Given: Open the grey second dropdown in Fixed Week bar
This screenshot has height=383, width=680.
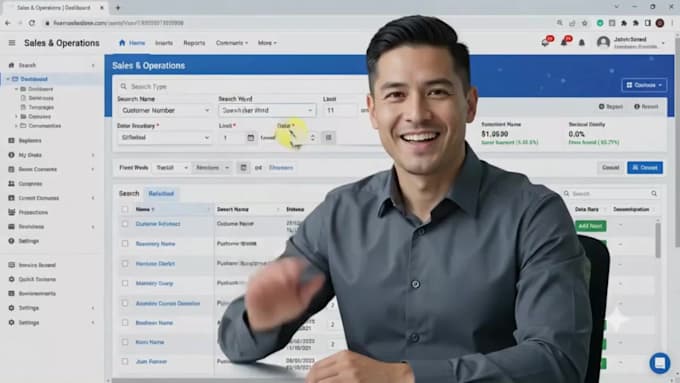Looking at the screenshot, I should tap(212, 167).
